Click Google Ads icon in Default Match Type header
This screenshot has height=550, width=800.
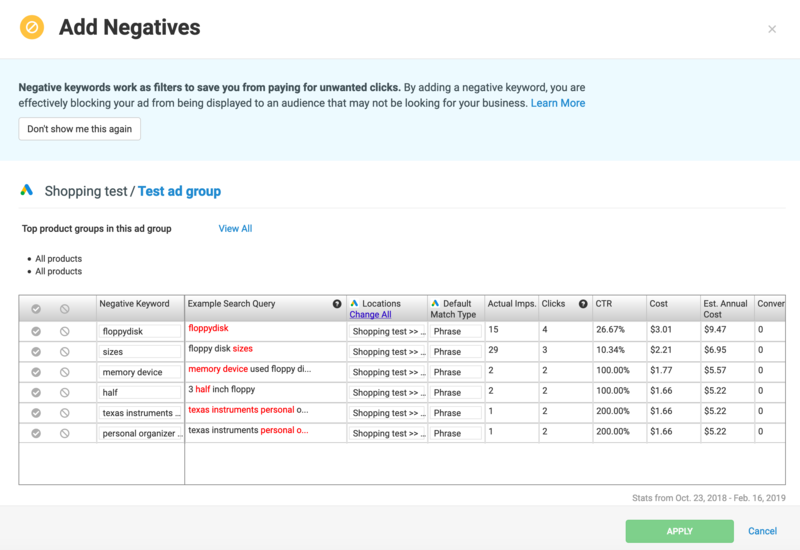(x=435, y=303)
